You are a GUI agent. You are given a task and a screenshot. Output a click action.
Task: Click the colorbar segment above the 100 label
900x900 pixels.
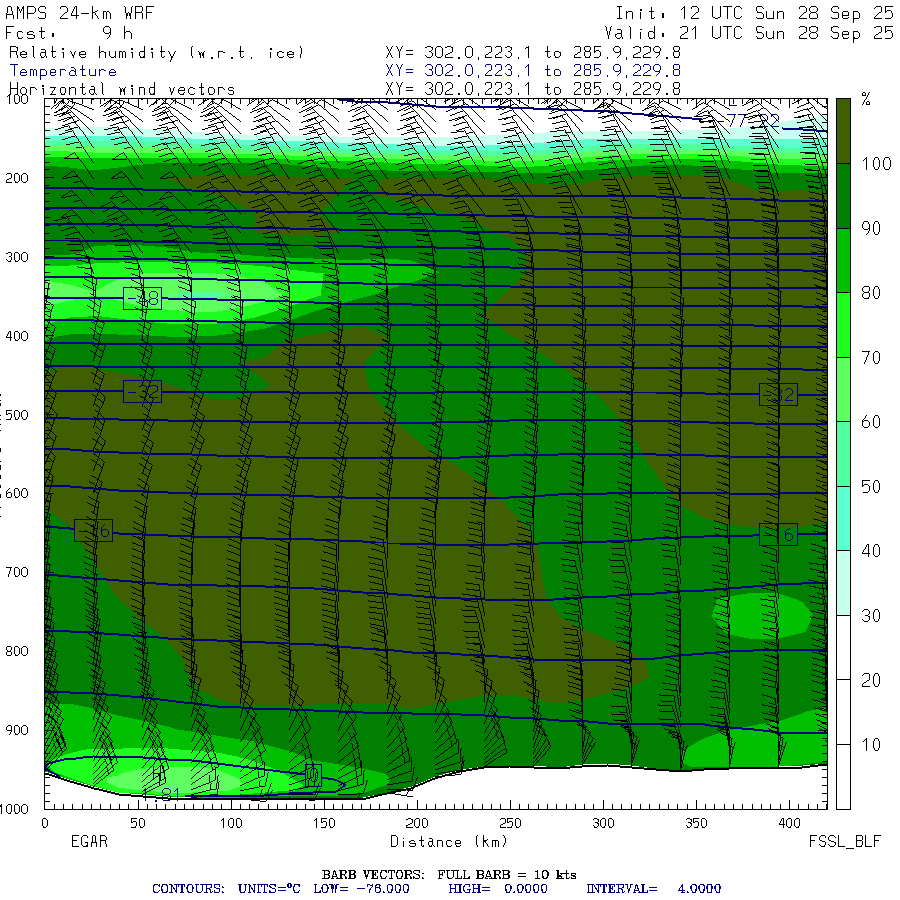[843, 131]
